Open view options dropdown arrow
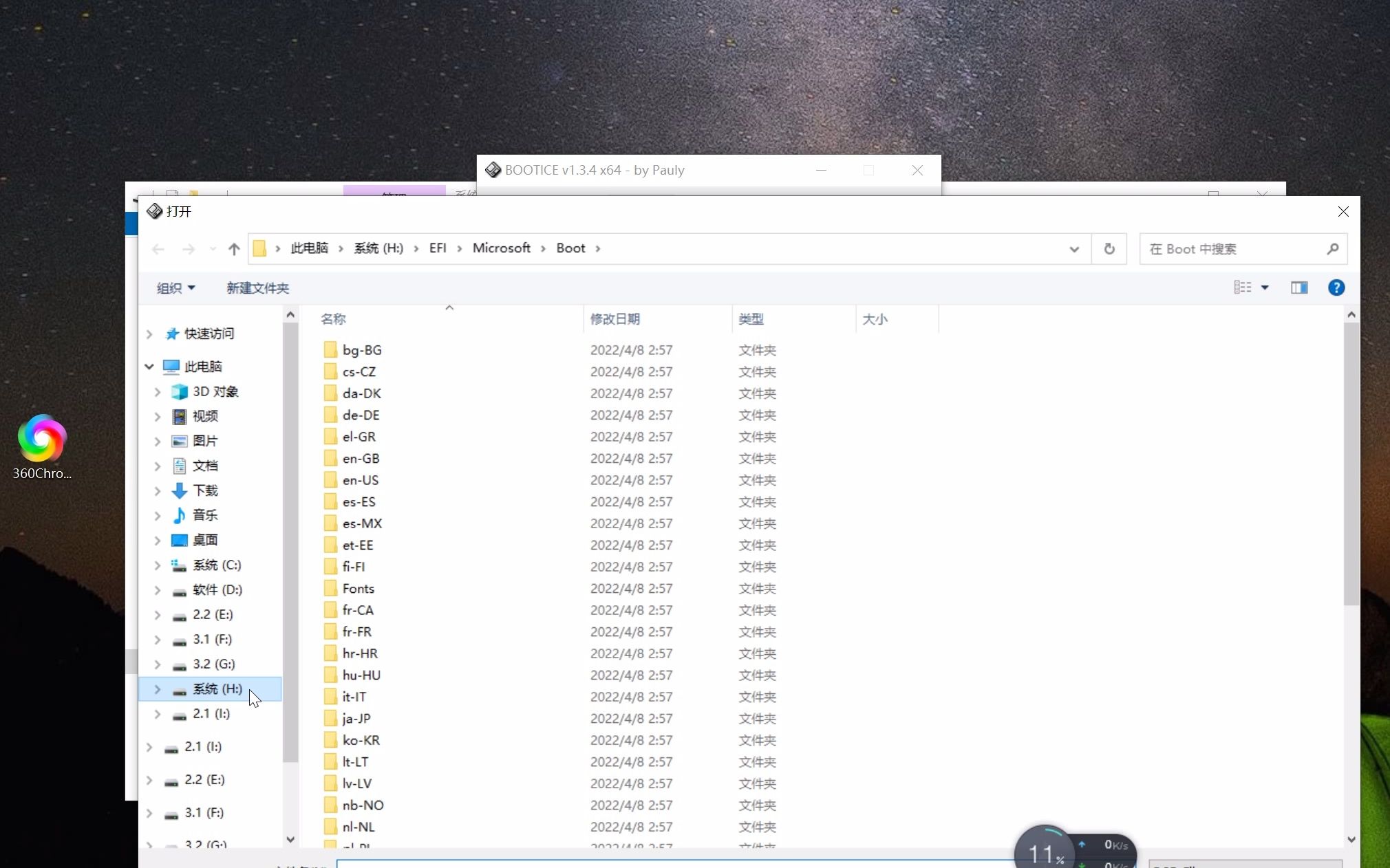Screen dimensions: 1390x868 [1265, 287]
